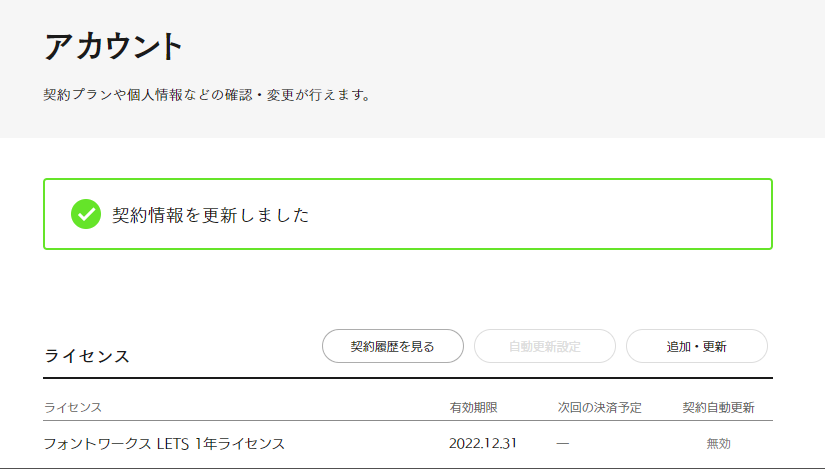Click the ライセンス column header in the table

(73, 407)
